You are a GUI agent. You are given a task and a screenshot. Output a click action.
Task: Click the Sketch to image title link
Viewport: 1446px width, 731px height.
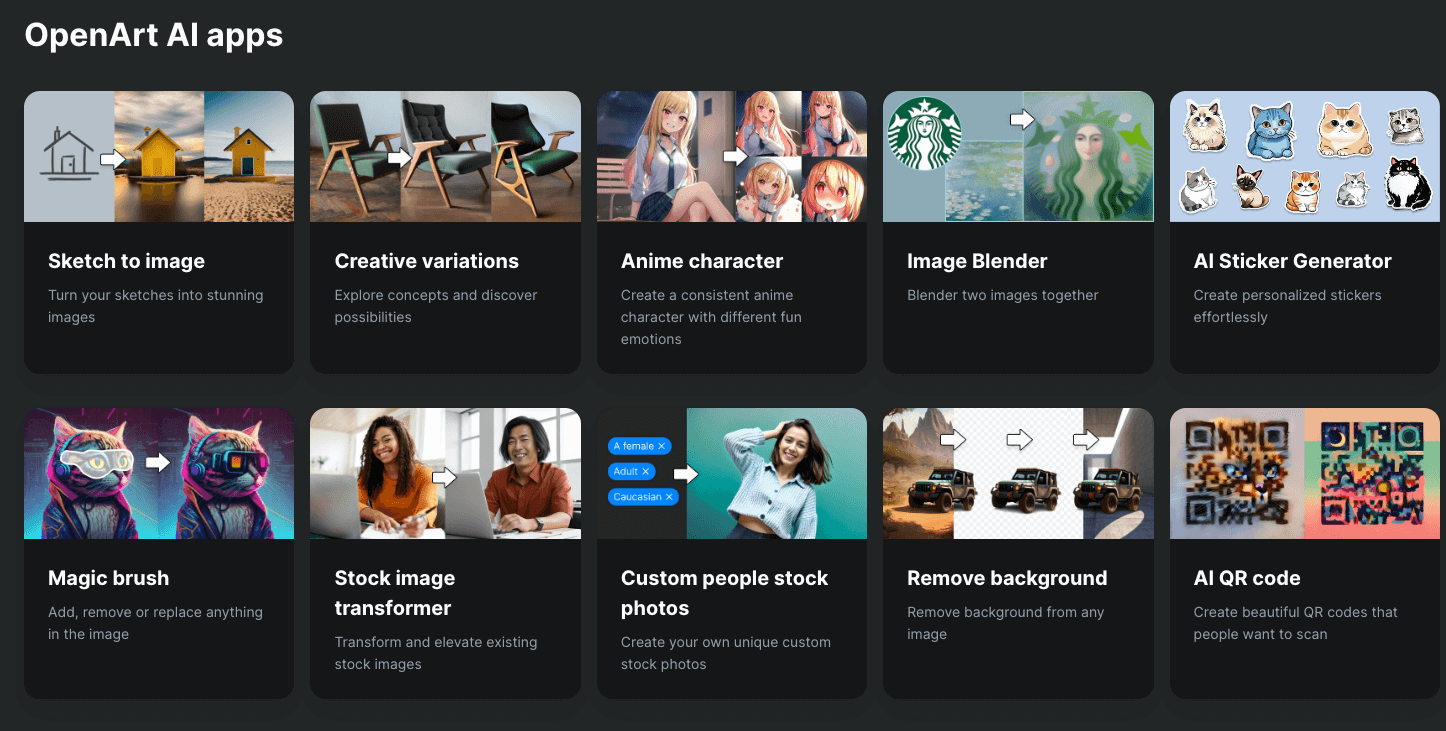(x=126, y=261)
